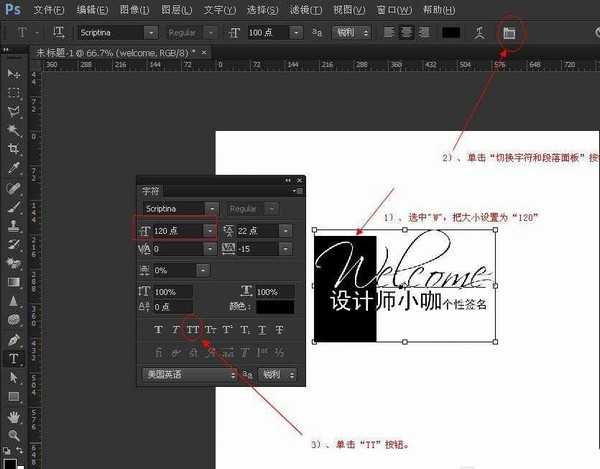600x469 pixels.
Task: Toggle Faux Bold in Character panel
Action: (158, 329)
